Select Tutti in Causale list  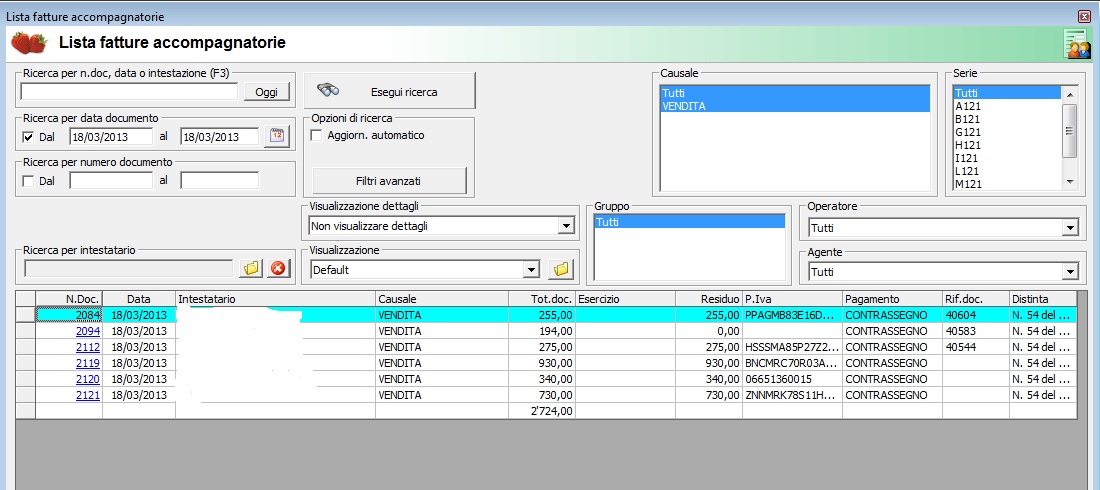point(795,93)
